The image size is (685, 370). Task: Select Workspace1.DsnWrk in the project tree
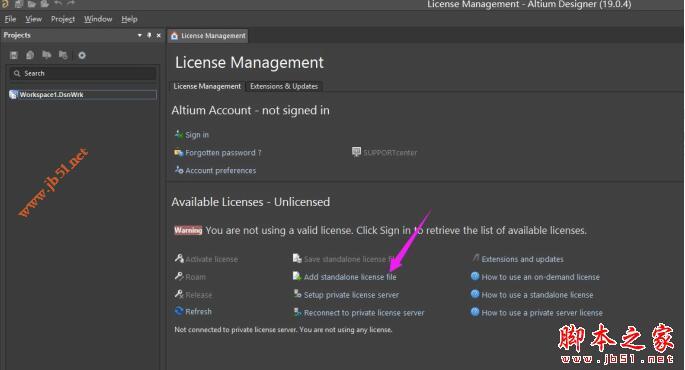click(x=83, y=94)
